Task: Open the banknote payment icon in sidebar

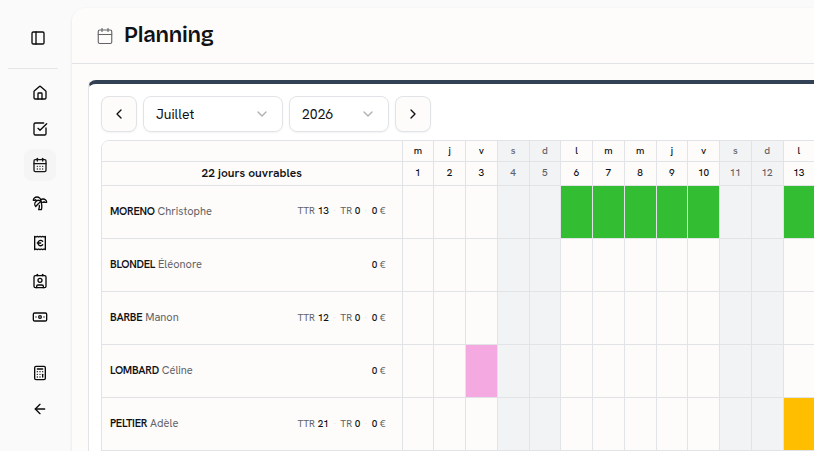Action: 40,317
